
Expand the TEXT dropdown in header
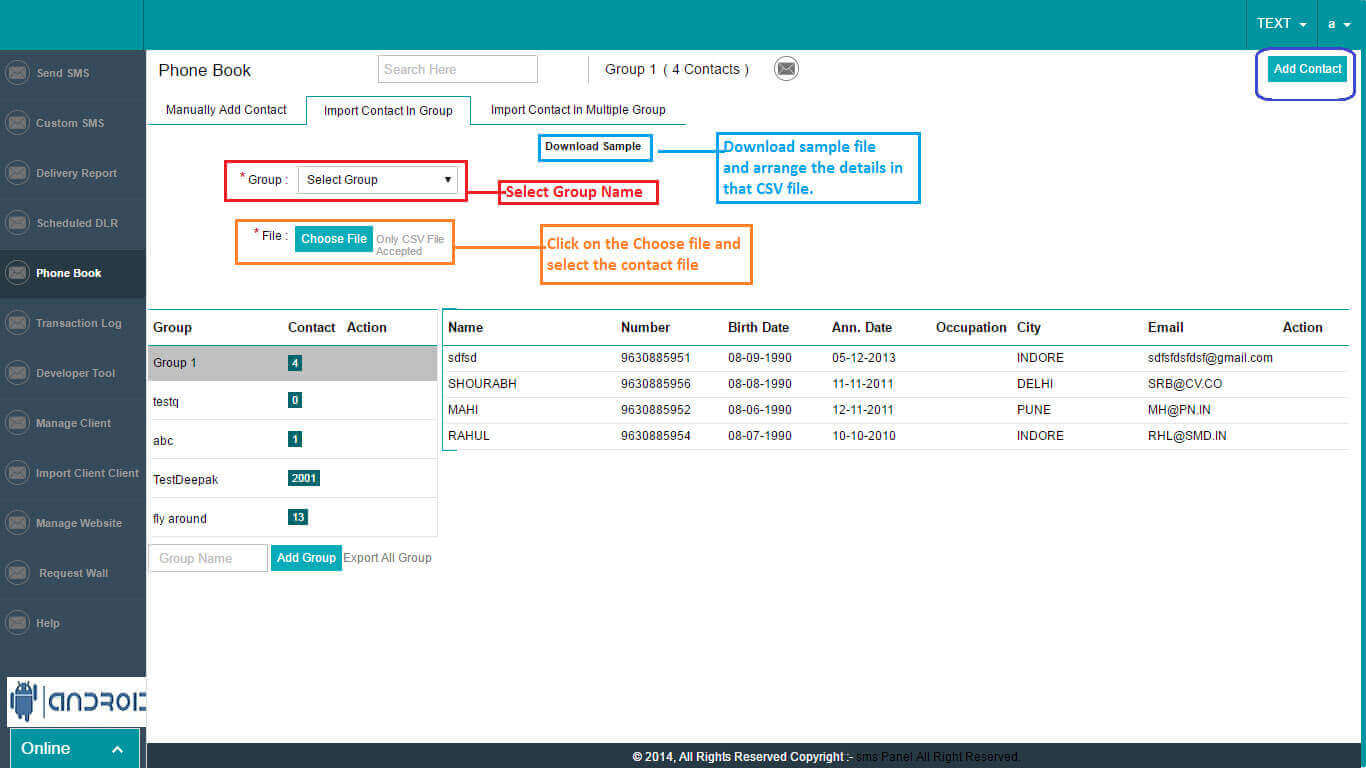click(x=1281, y=24)
